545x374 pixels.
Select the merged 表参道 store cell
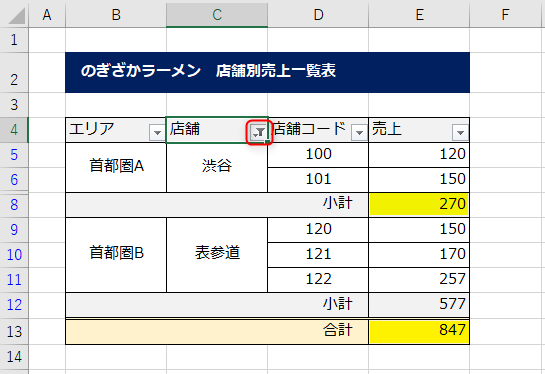tap(217, 255)
